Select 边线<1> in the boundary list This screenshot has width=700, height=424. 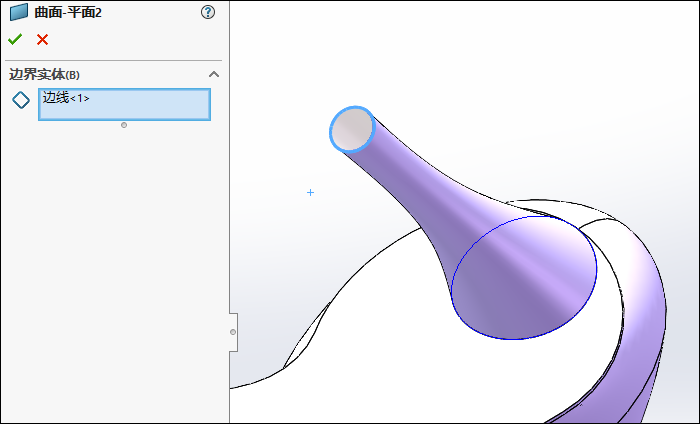tap(66, 97)
